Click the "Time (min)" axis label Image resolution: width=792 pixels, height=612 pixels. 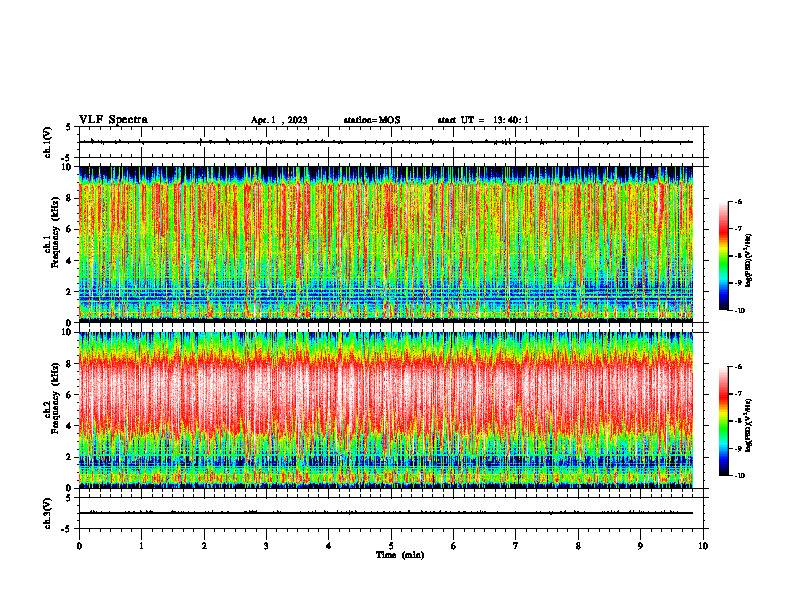400,555
